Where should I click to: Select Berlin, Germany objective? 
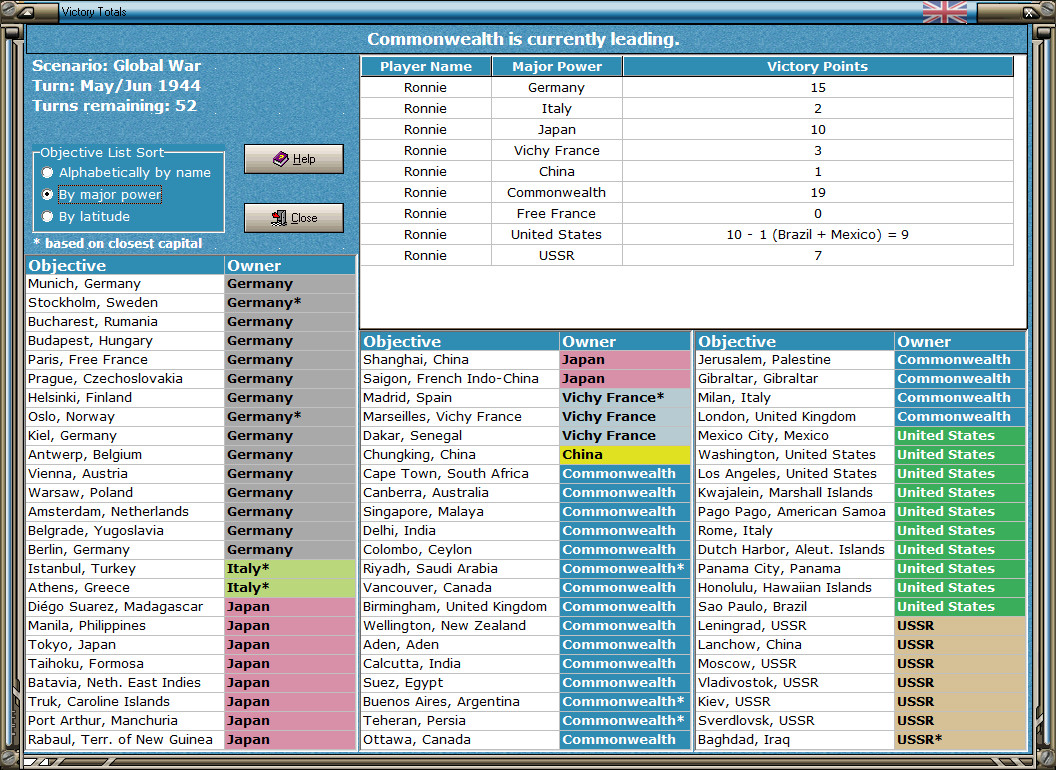click(x=125, y=550)
